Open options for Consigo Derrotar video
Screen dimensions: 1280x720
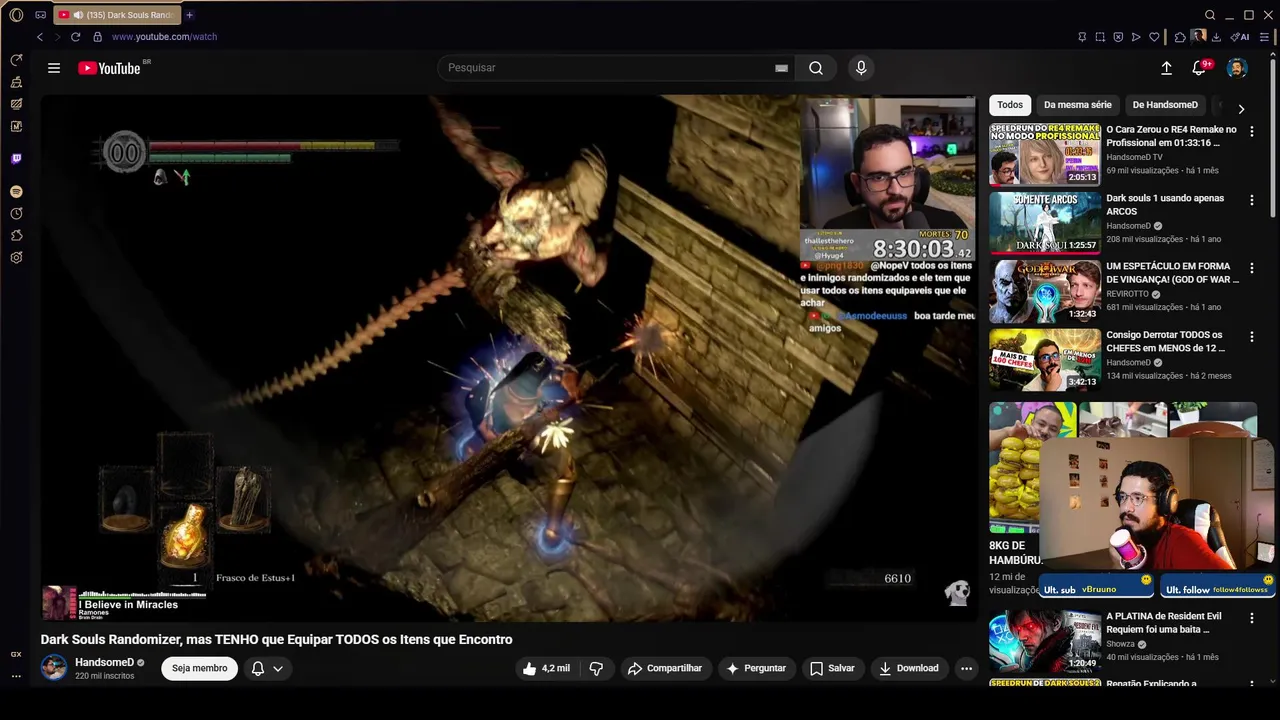pos(1251,337)
